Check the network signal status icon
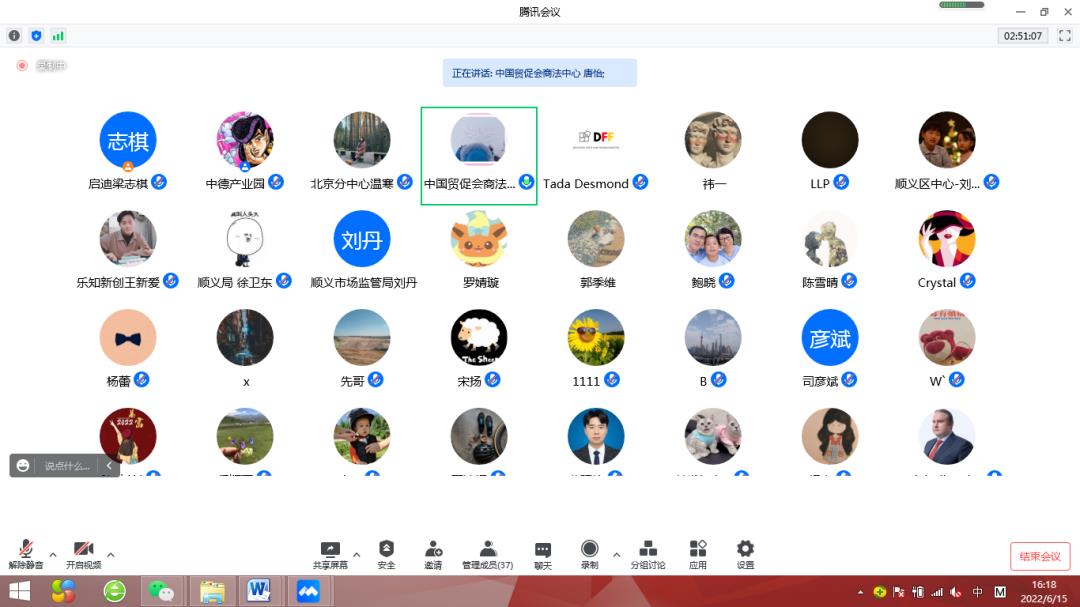Image resolution: width=1080 pixels, height=607 pixels. pyautogui.click(x=59, y=36)
